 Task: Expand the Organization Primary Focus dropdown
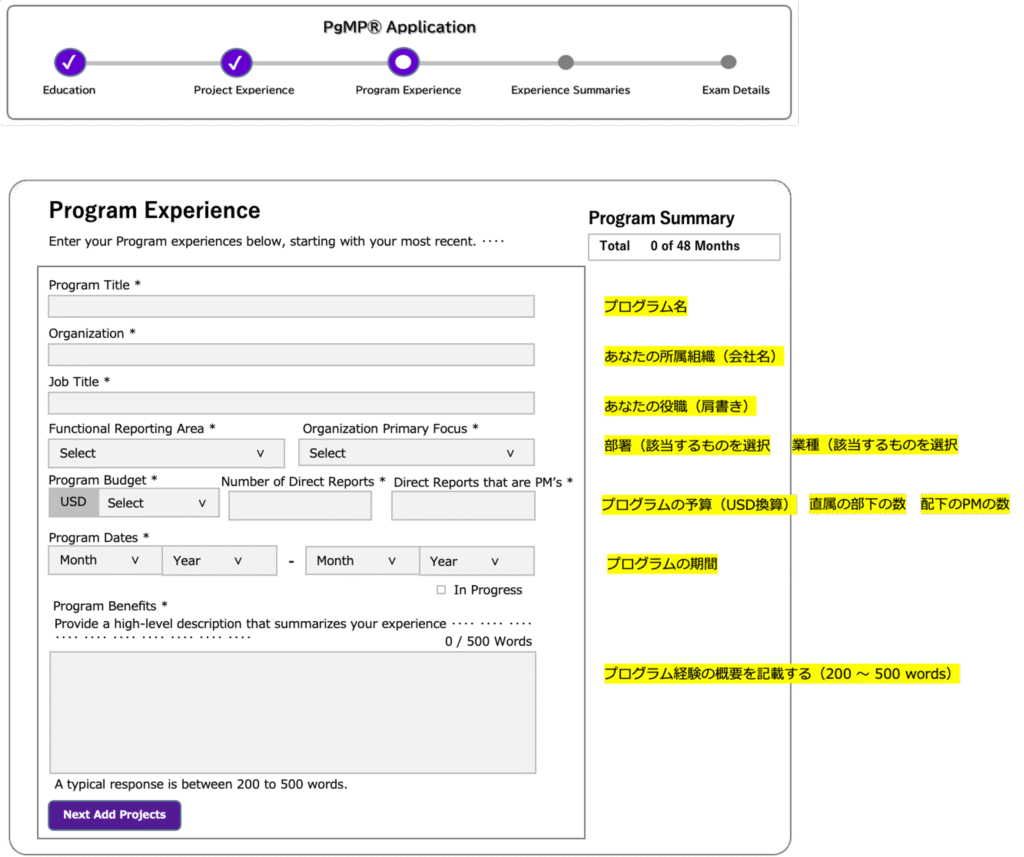(416, 453)
